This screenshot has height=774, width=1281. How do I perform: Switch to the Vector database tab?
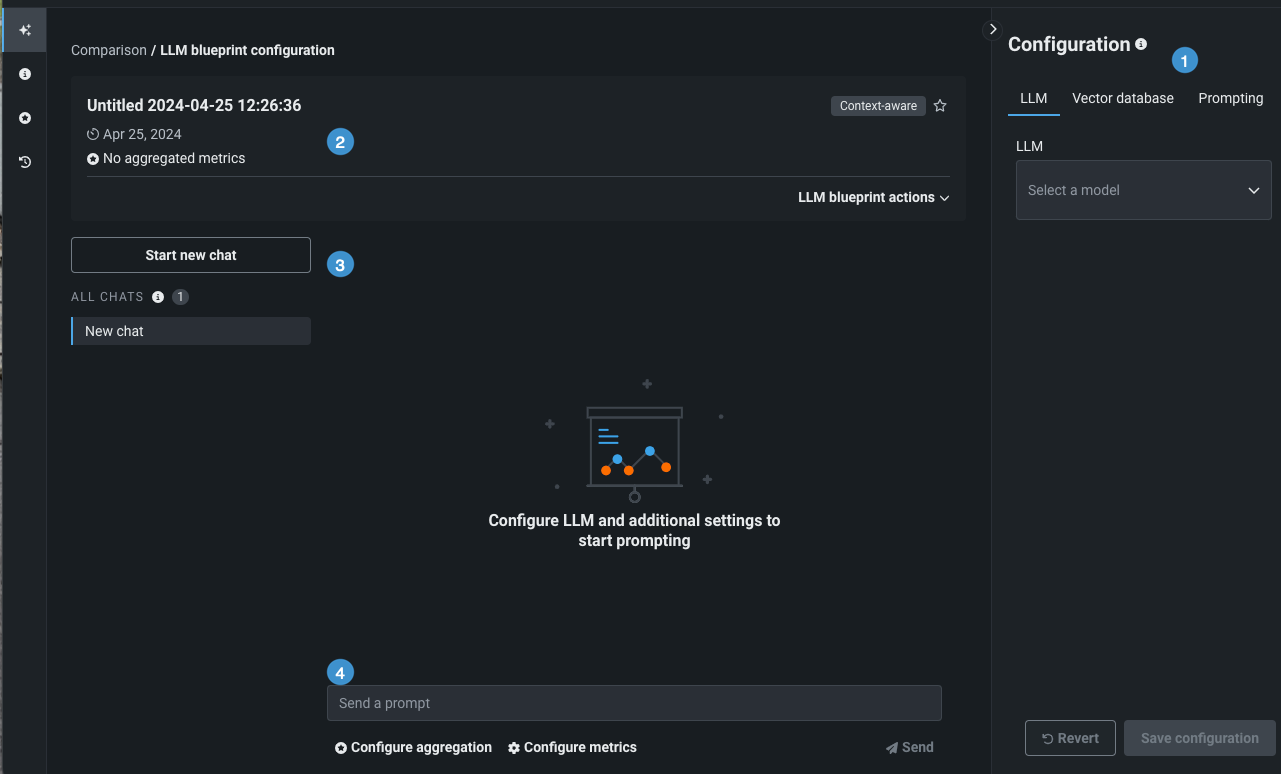(1123, 98)
